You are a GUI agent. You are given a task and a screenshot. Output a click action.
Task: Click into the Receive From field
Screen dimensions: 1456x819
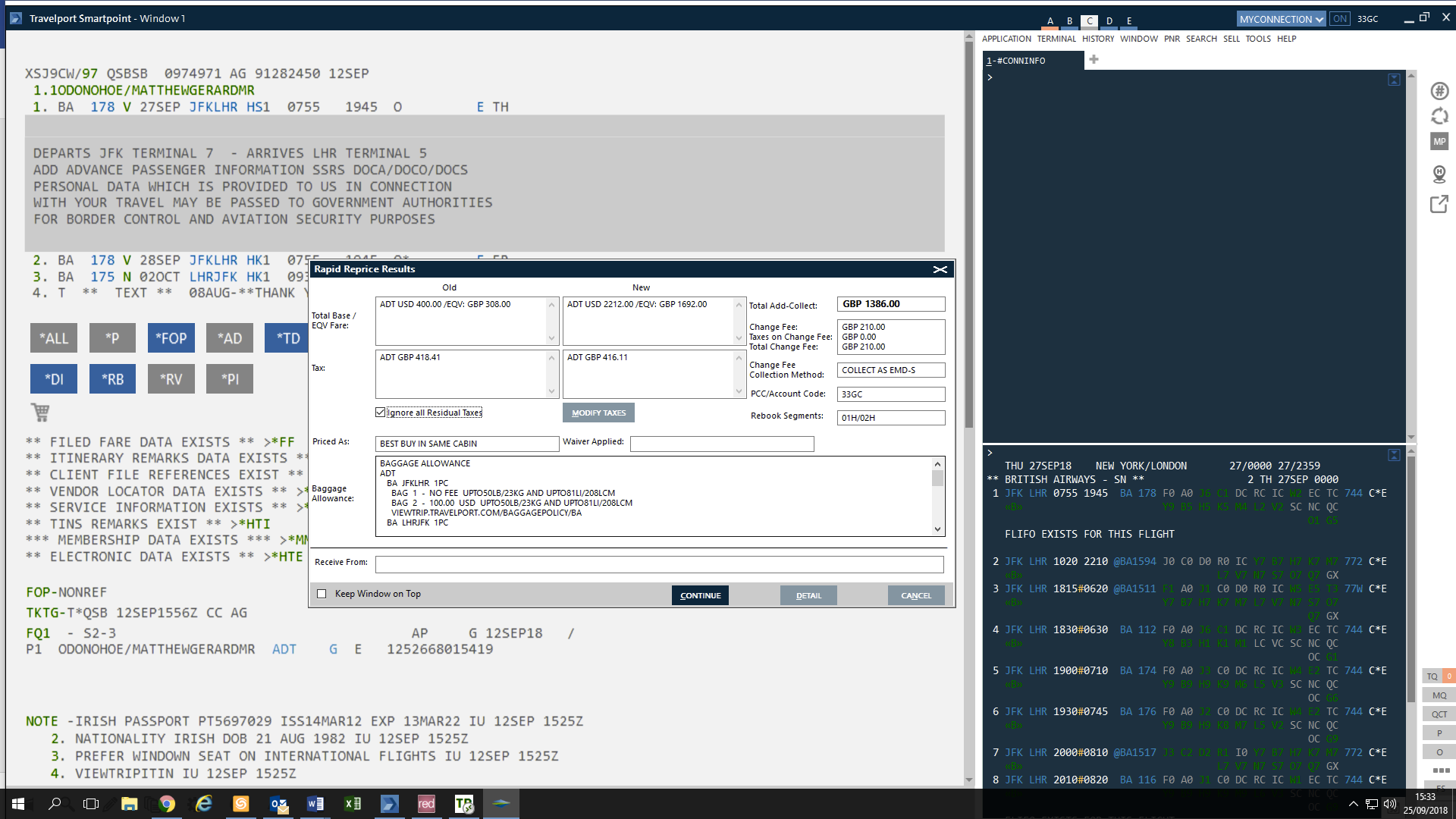tap(659, 564)
